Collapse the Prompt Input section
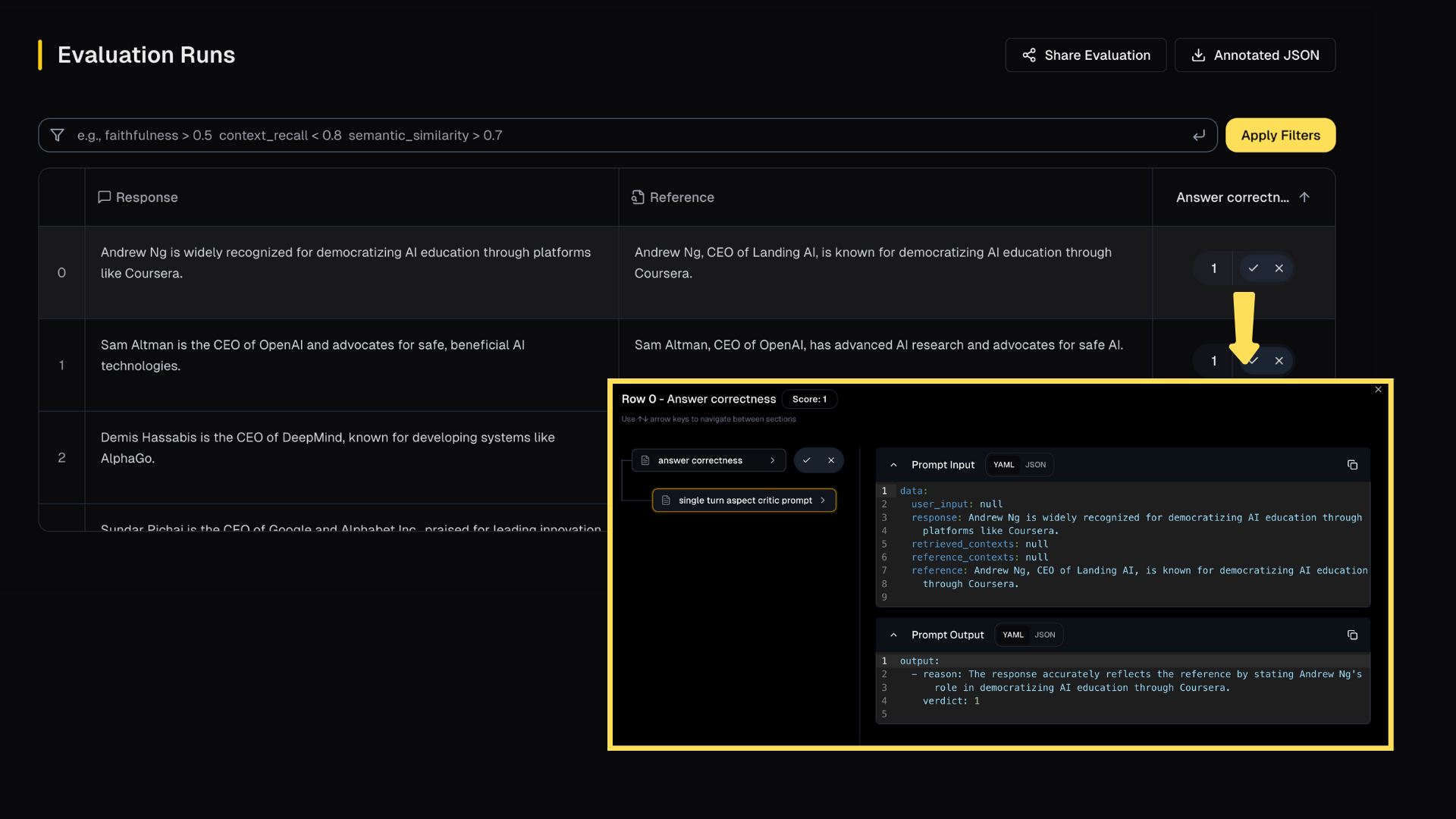This screenshot has height=819, width=1456. (893, 465)
